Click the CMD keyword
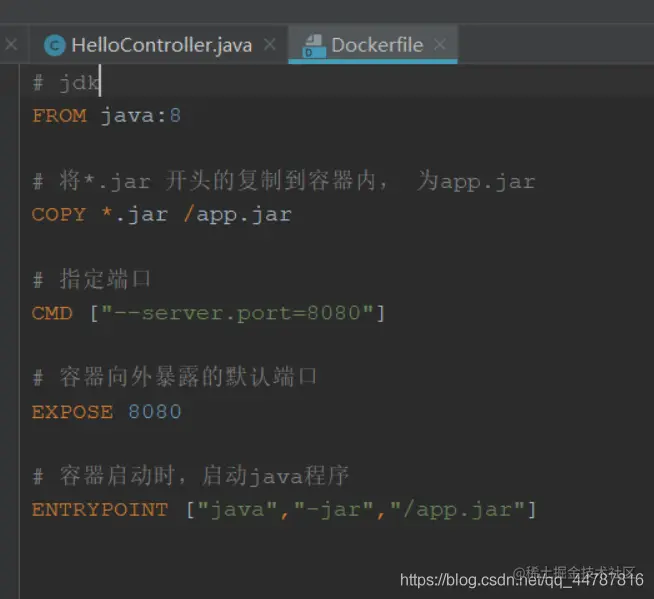The image size is (654, 599). click(x=52, y=313)
